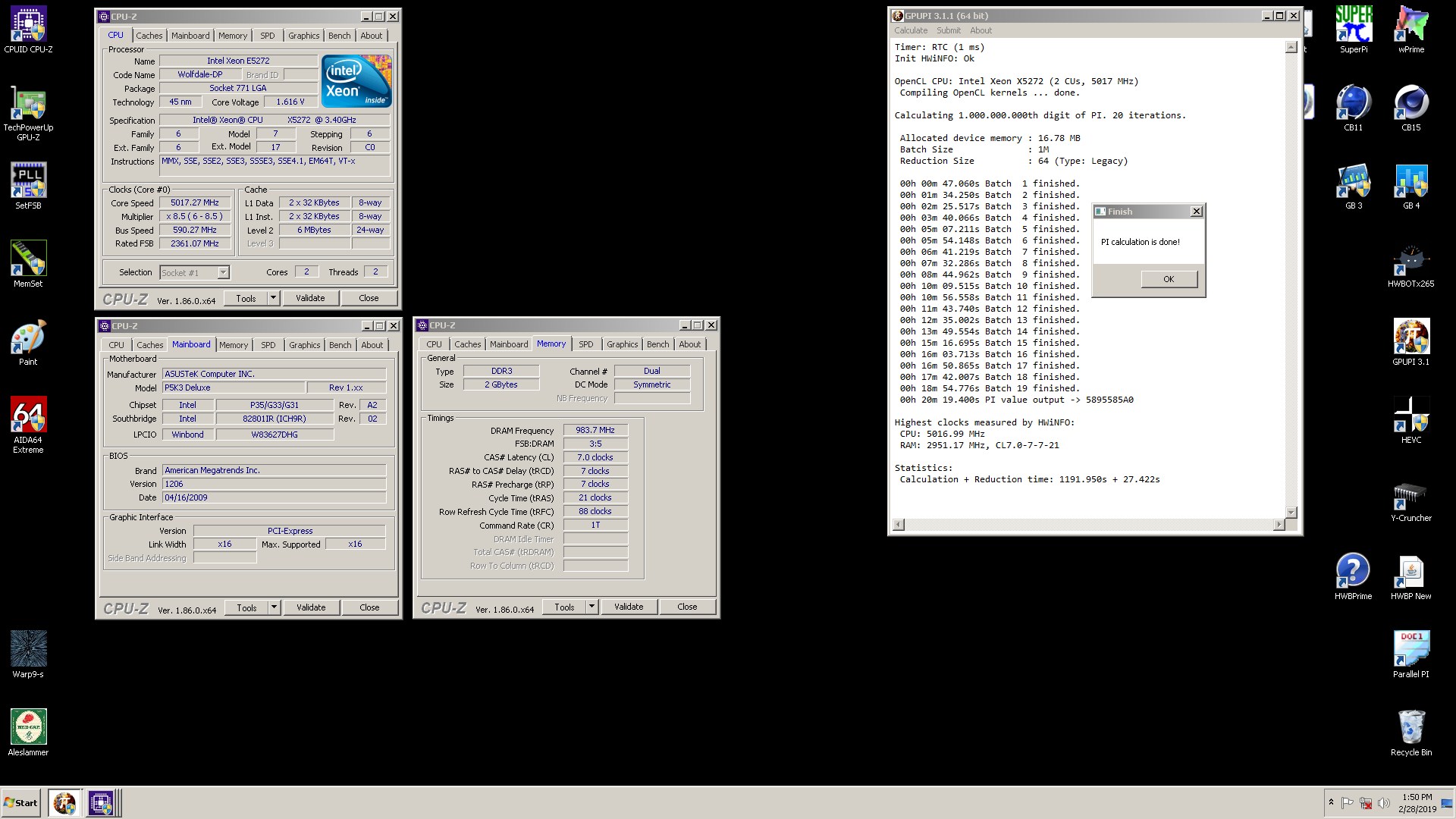Viewport: 1456px width, 819px height.
Task: Open GPUPI 3.1 desktop shortcut
Action: click(x=1411, y=343)
